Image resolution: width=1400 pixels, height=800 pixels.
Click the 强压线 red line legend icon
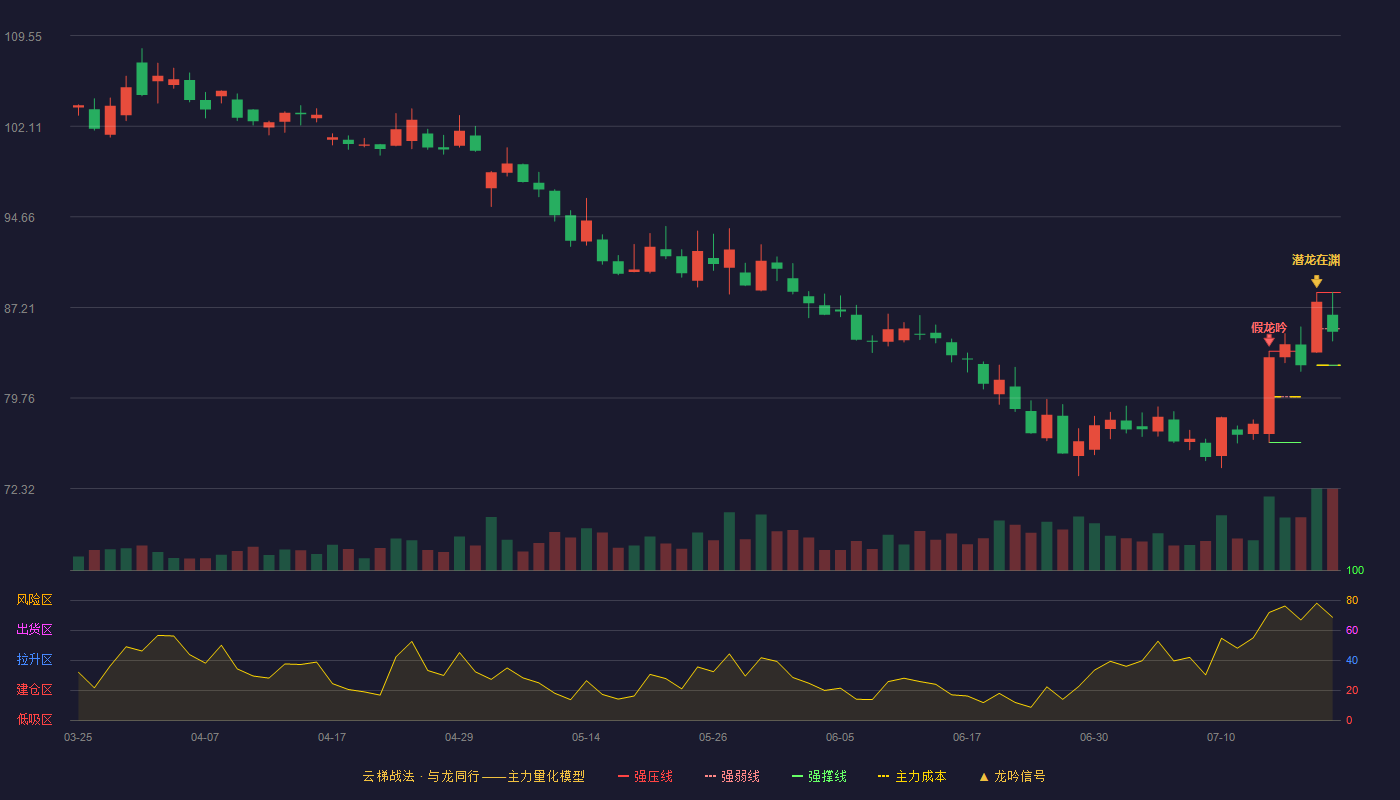point(624,776)
